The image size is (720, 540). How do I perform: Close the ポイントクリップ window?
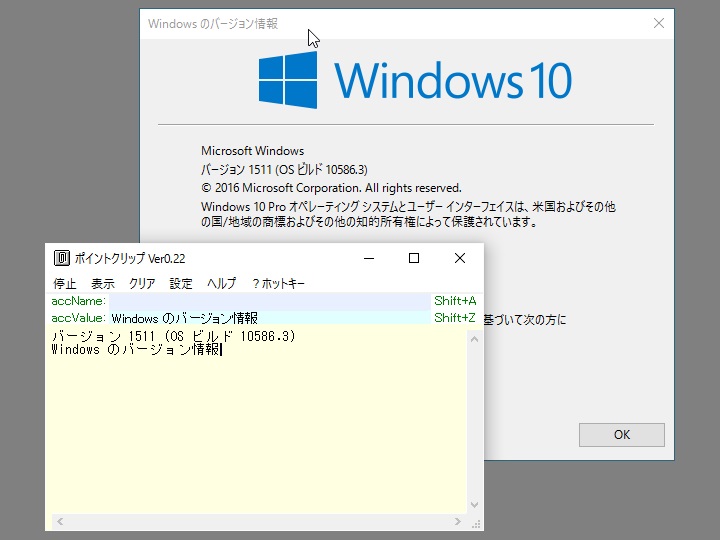pos(460,258)
